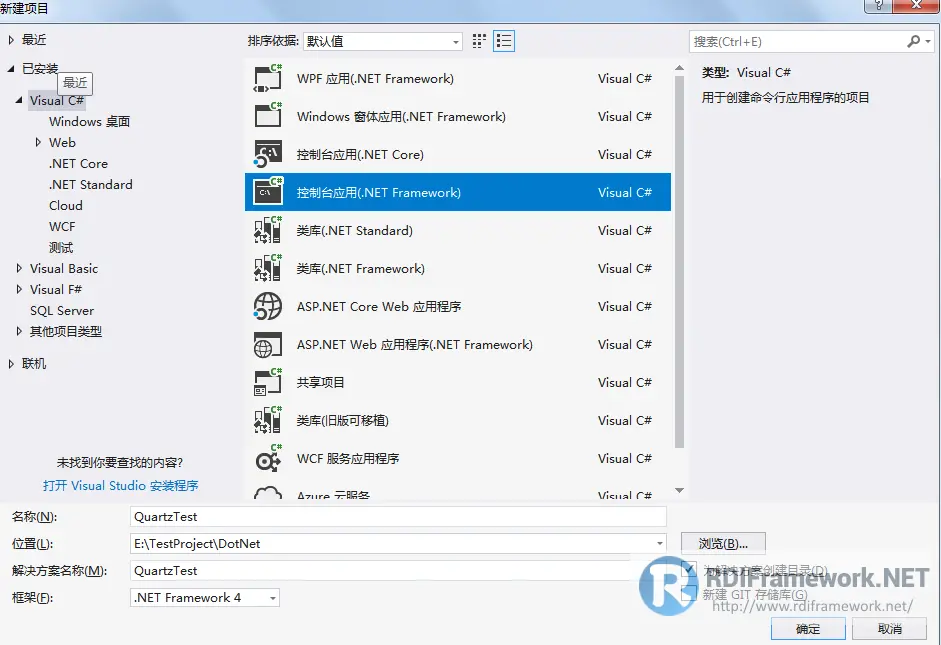
Task: Click the project name (名称) input field
Action: tap(398, 517)
